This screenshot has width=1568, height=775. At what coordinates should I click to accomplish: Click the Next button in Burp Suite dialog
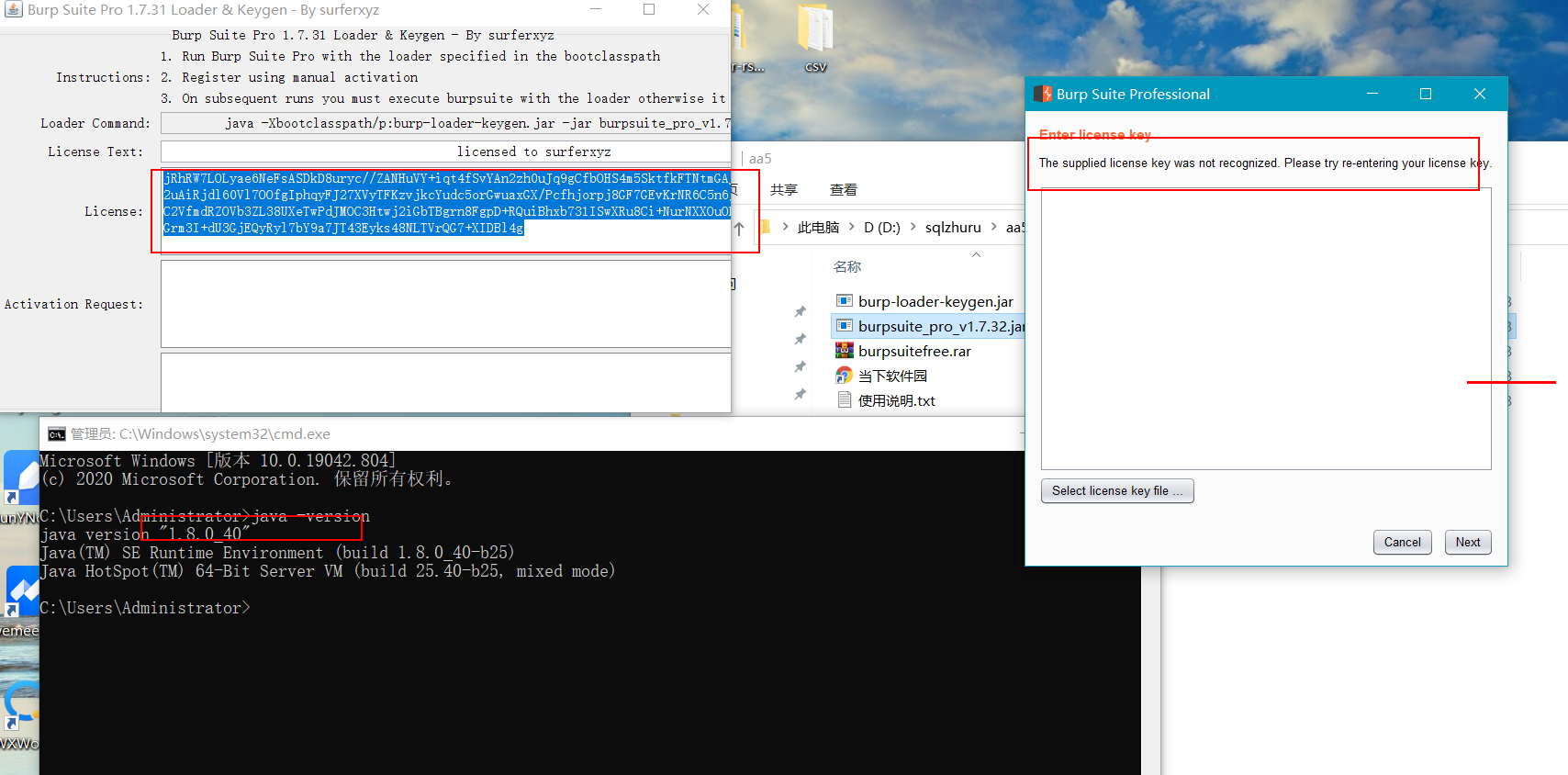[x=1468, y=542]
